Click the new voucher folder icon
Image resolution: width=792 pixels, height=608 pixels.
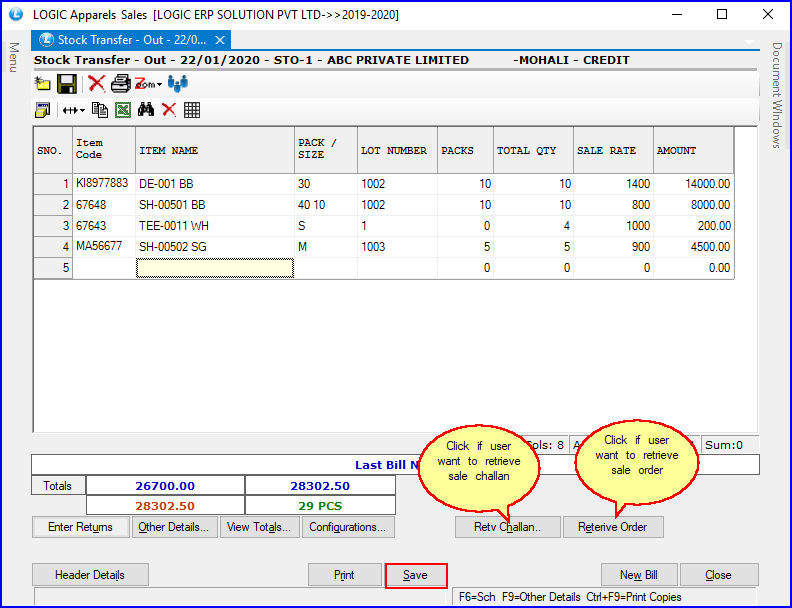click(42, 83)
